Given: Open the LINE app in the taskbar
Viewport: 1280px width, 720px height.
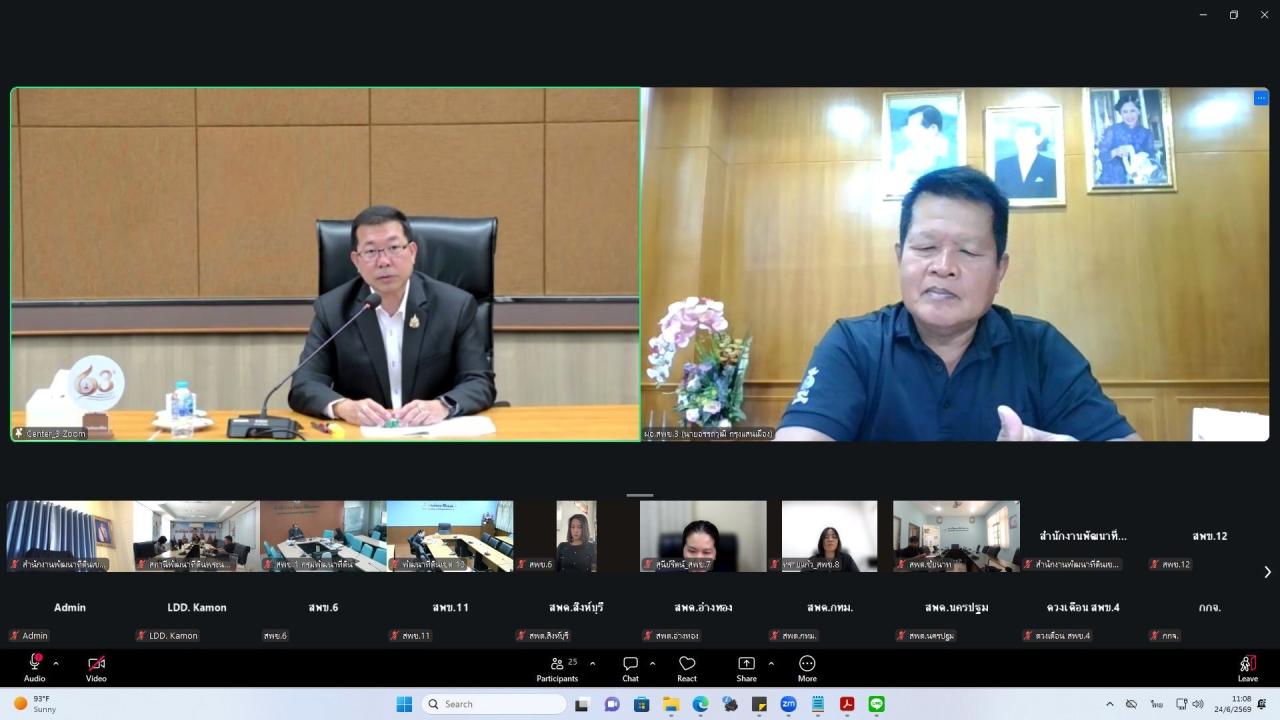Looking at the screenshot, I should [x=877, y=704].
